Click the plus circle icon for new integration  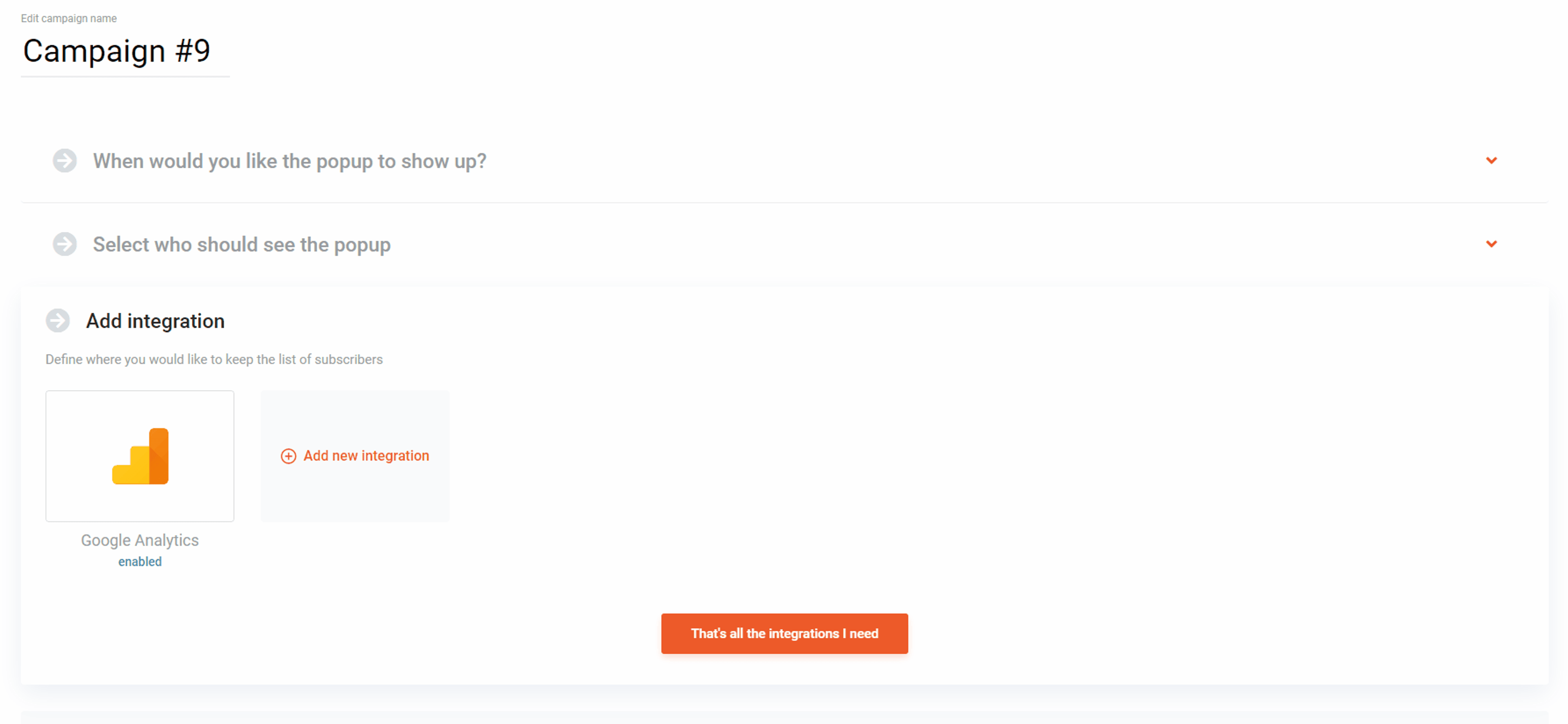point(289,456)
